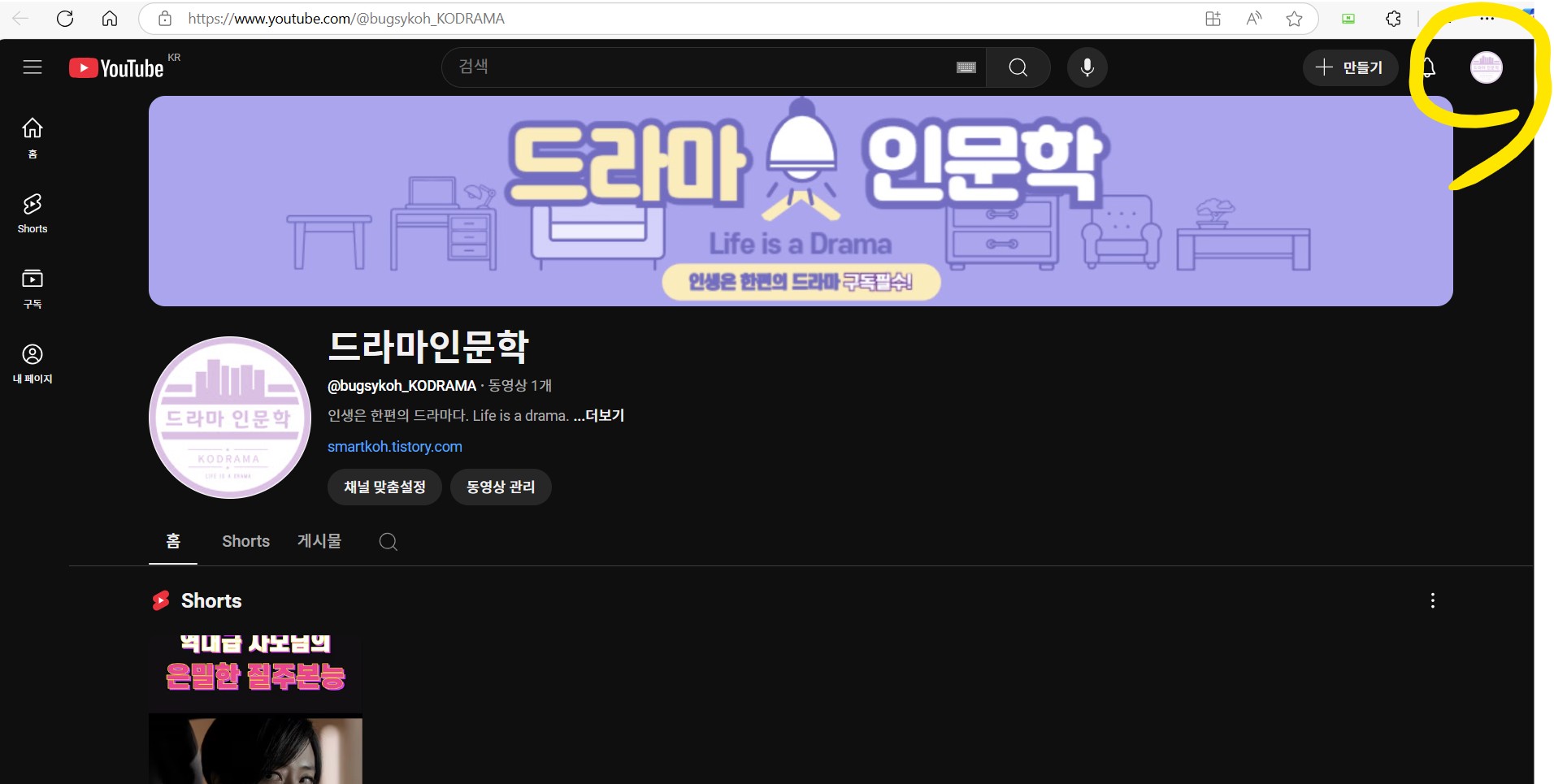This screenshot has height=784, width=1554.
Task: Open read aloud icon in address bar
Action: coord(1254,19)
